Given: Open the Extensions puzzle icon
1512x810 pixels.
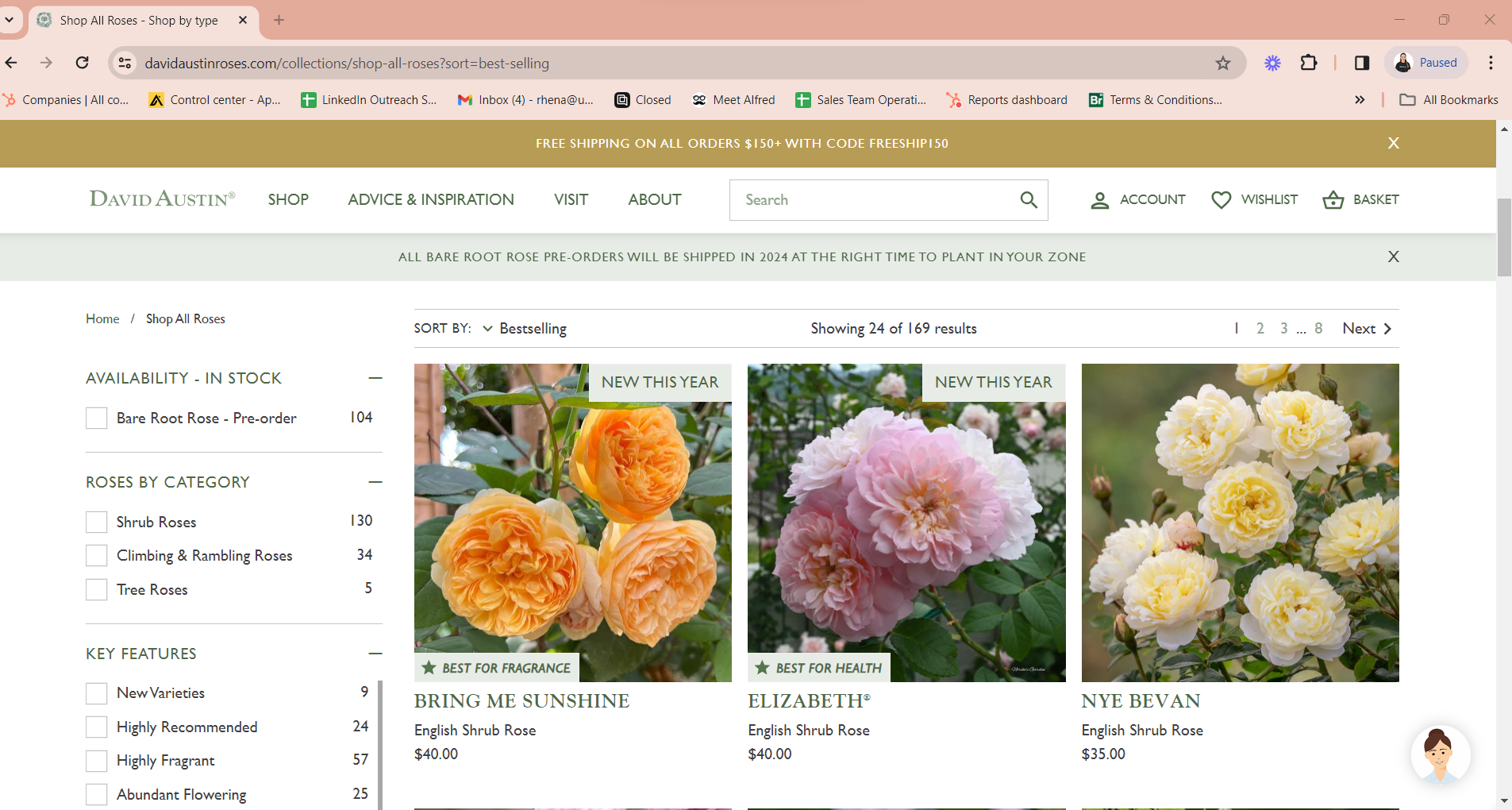Looking at the screenshot, I should pyautogui.click(x=1309, y=63).
